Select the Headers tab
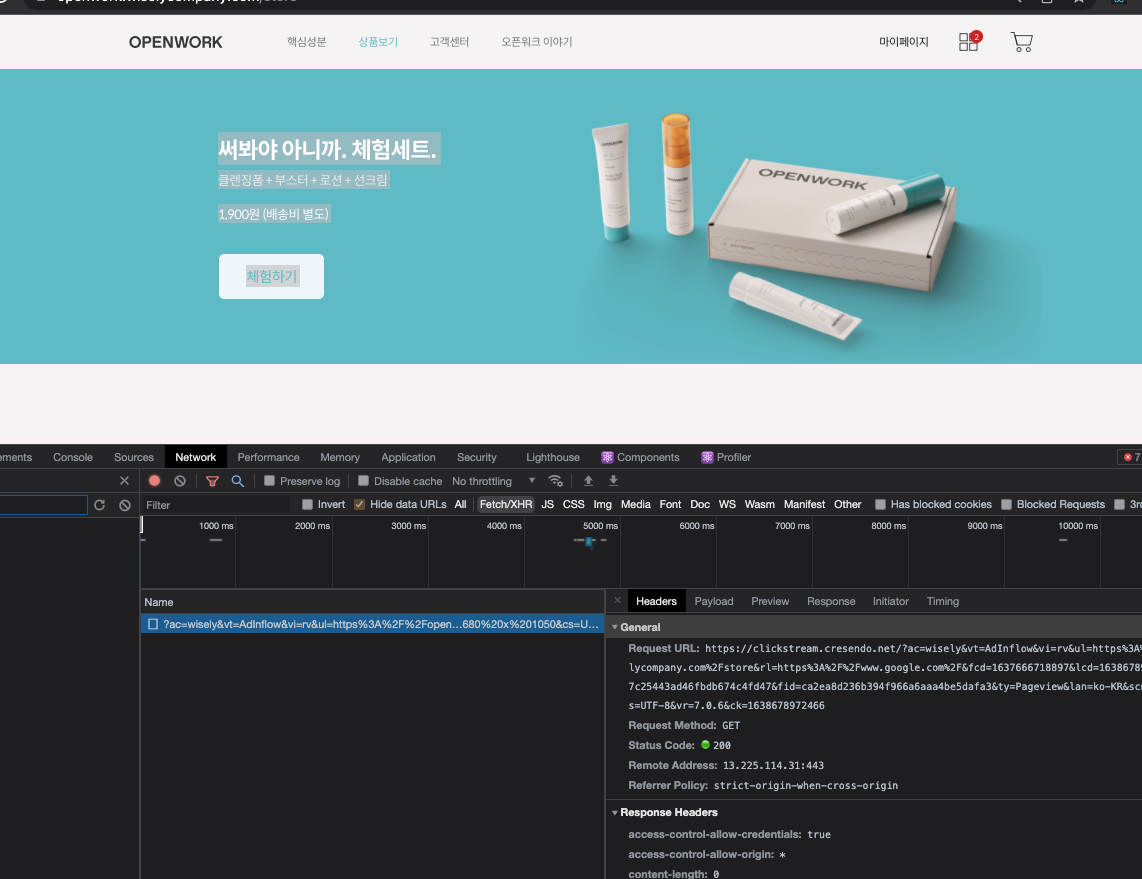 coord(656,601)
